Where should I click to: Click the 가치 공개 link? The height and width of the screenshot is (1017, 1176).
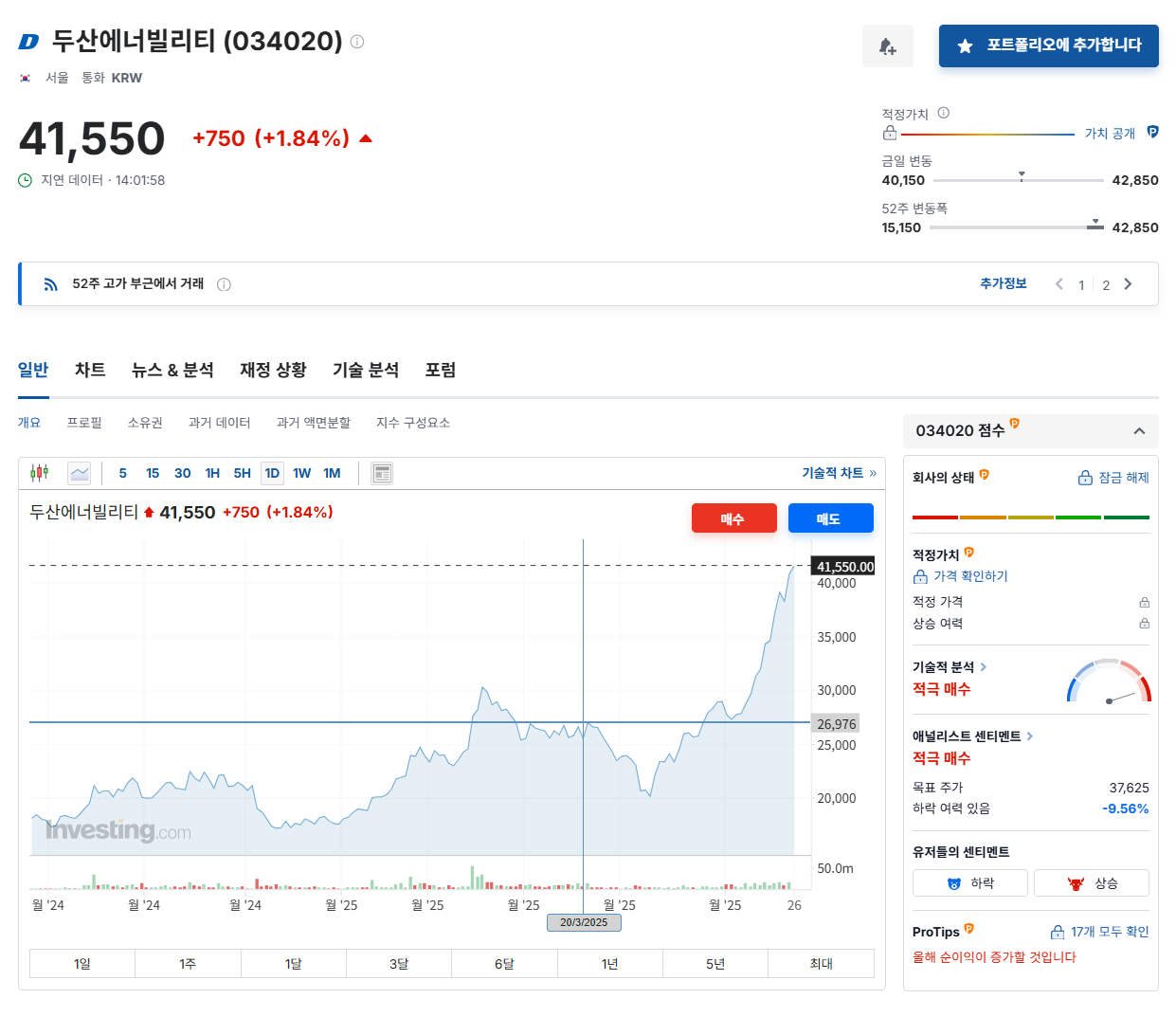tap(1110, 134)
